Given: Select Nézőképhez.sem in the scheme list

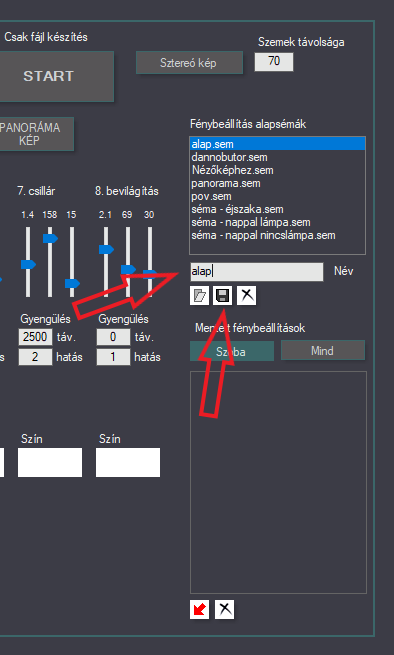Looking at the screenshot, I should click(277, 170).
